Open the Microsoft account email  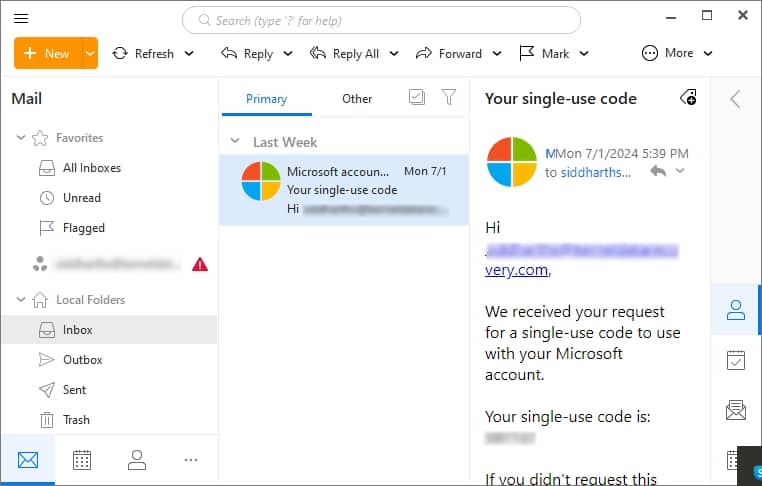[x=344, y=190]
